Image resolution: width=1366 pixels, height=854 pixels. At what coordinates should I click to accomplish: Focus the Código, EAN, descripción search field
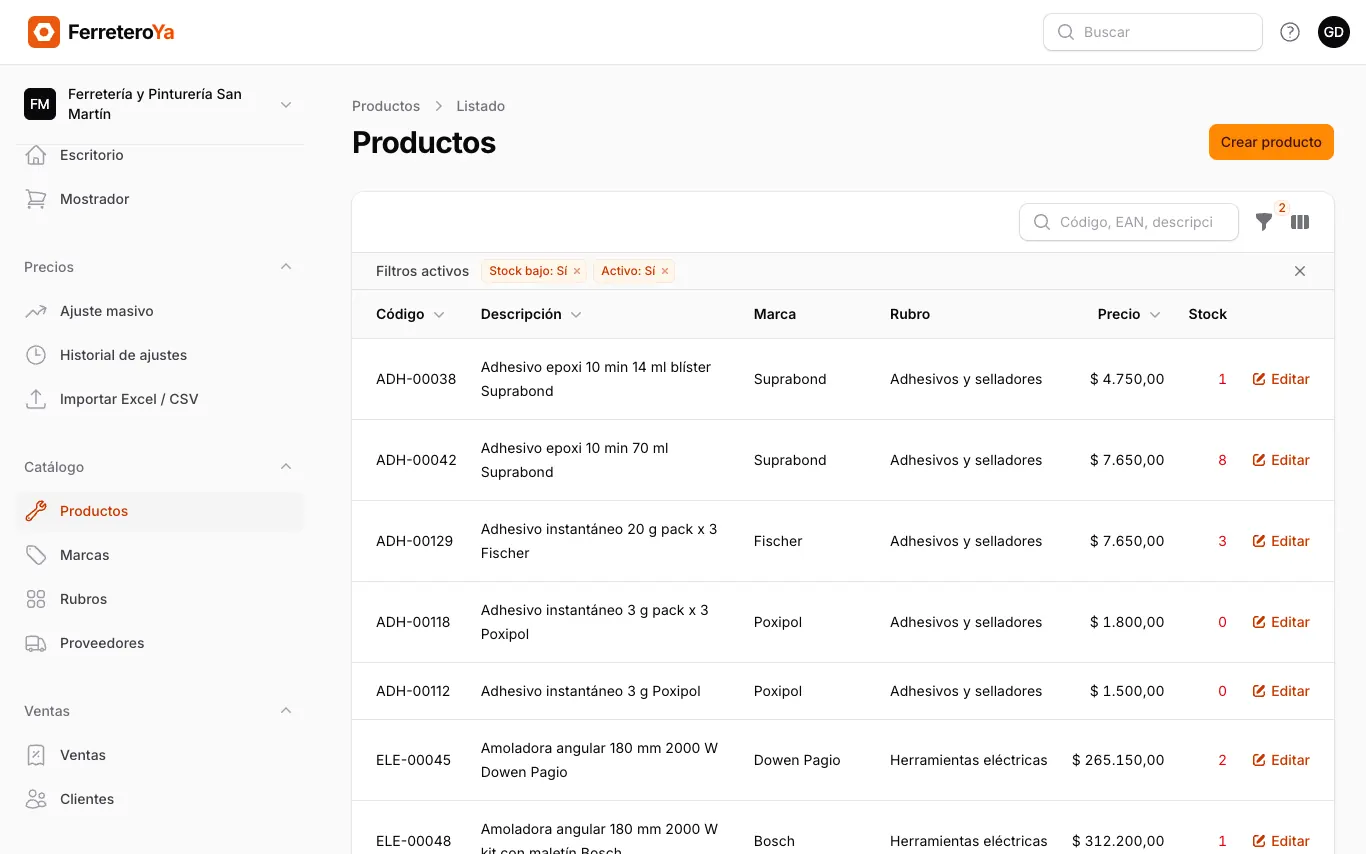coord(1129,222)
